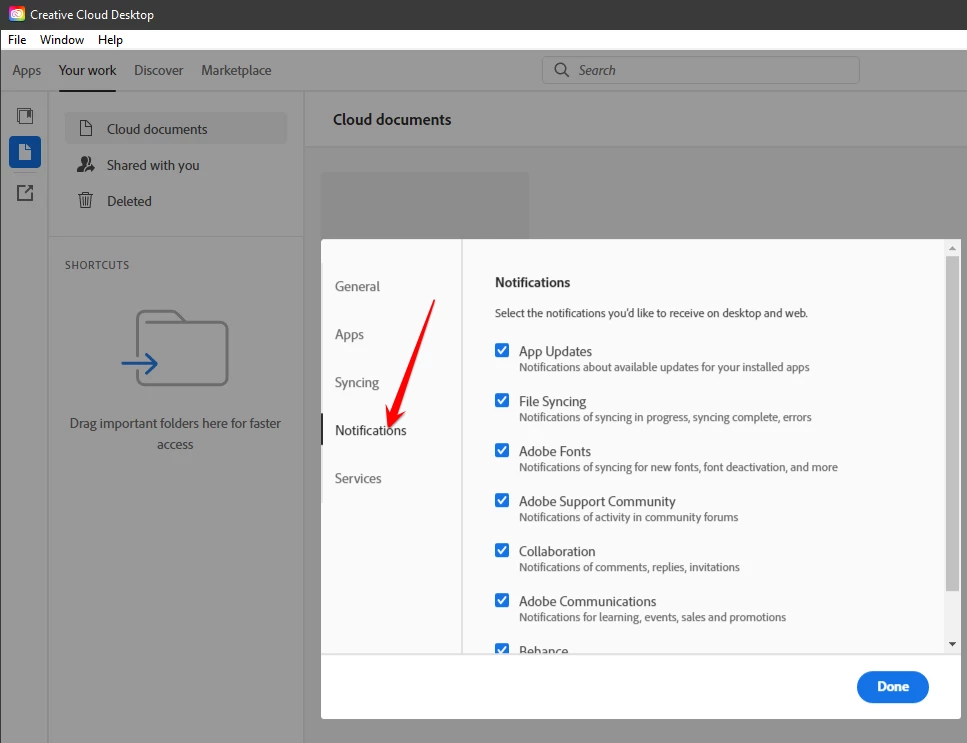This screenshot has height=743, width=967.
Task: Click the Notifications heading in dialog
Action: (532, 282)
